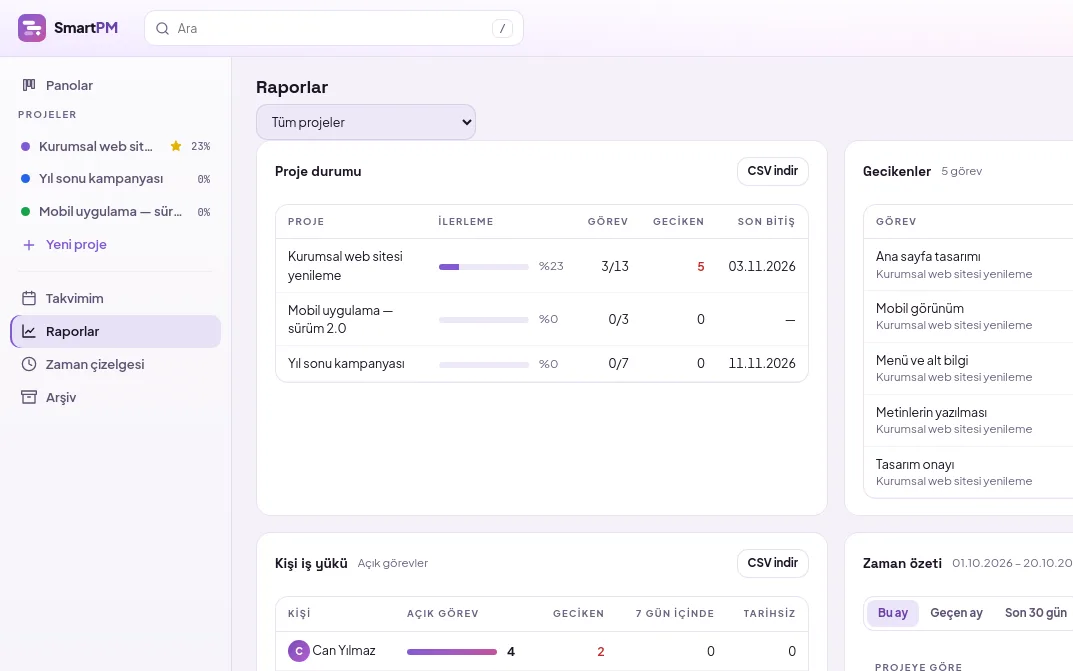Click the green dot beside Mobil uygulama
Screen dimensions: 1073x671
[x=25, y=211]
